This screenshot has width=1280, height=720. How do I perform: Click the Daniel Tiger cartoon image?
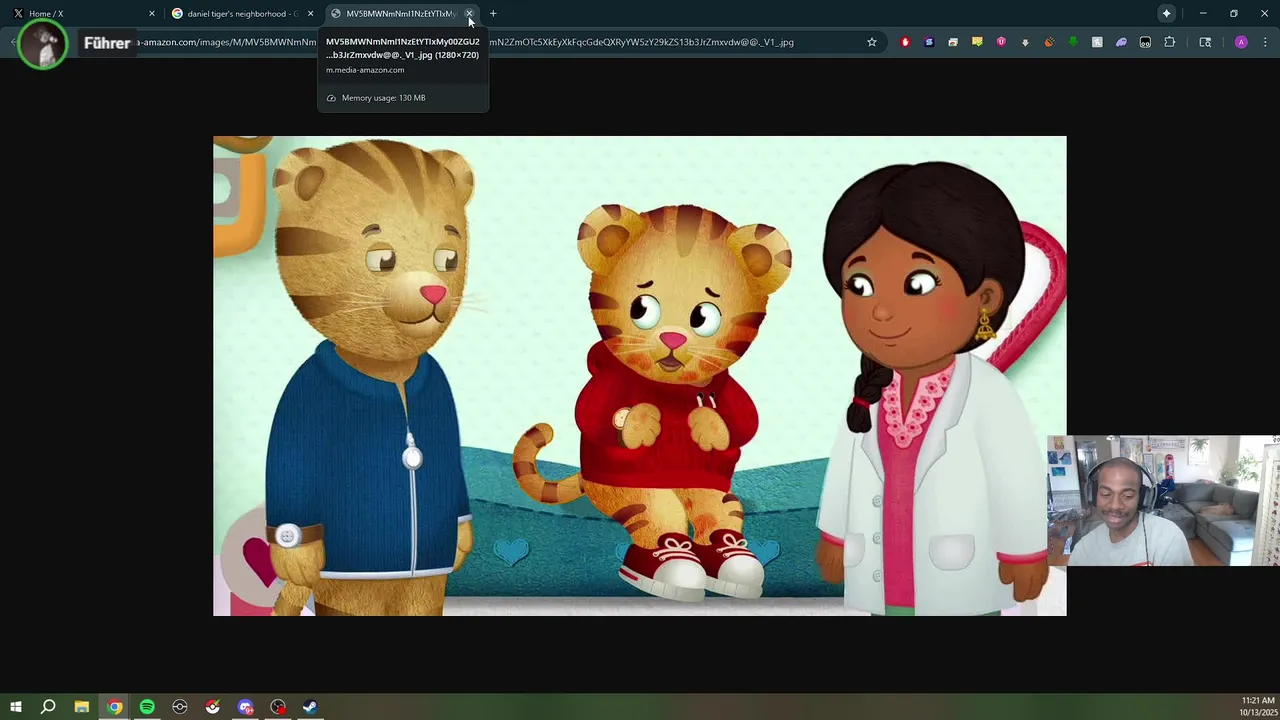pyautogui.click(x=640, y=376)
